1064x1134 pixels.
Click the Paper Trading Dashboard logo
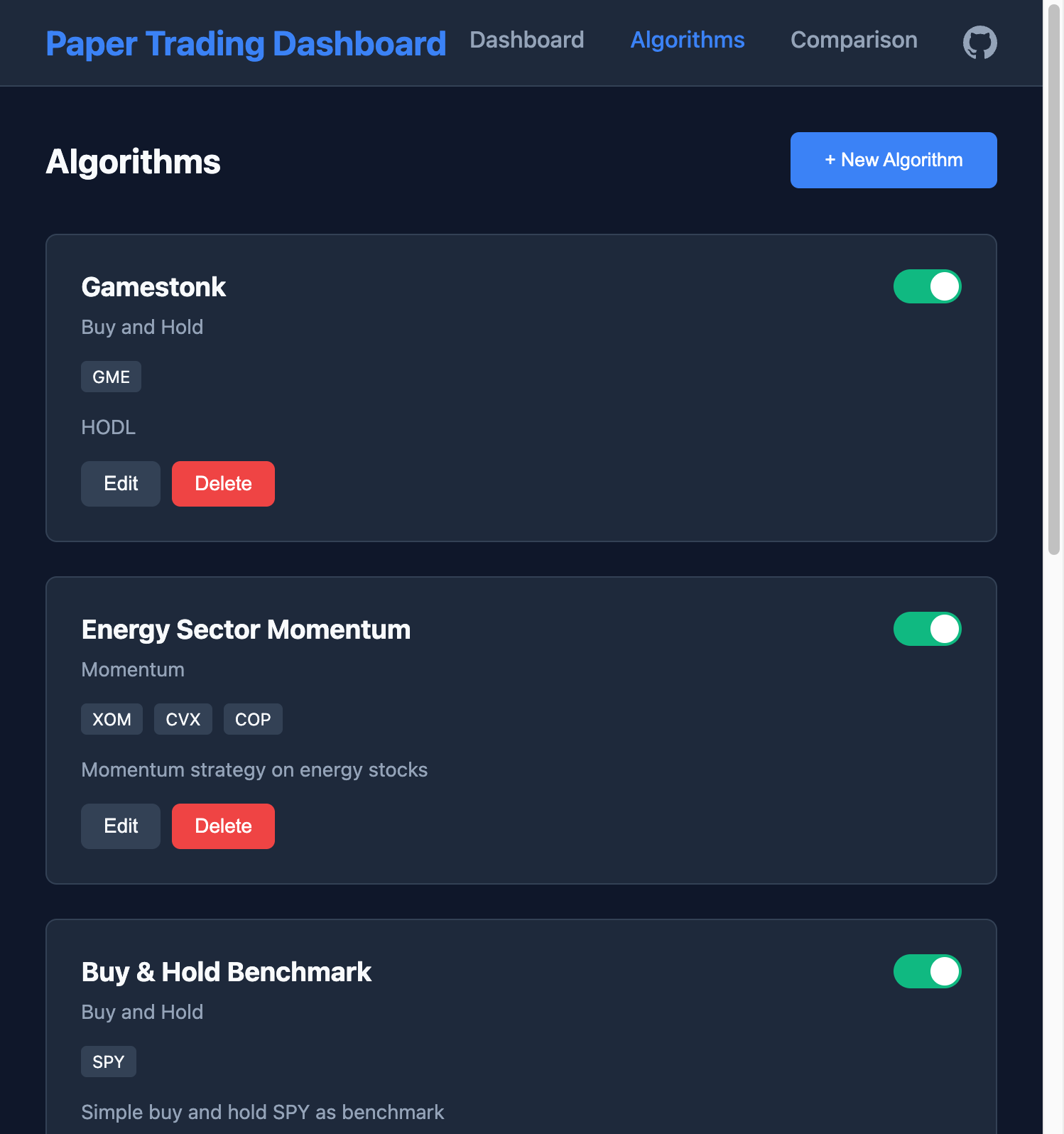point(246,43)
